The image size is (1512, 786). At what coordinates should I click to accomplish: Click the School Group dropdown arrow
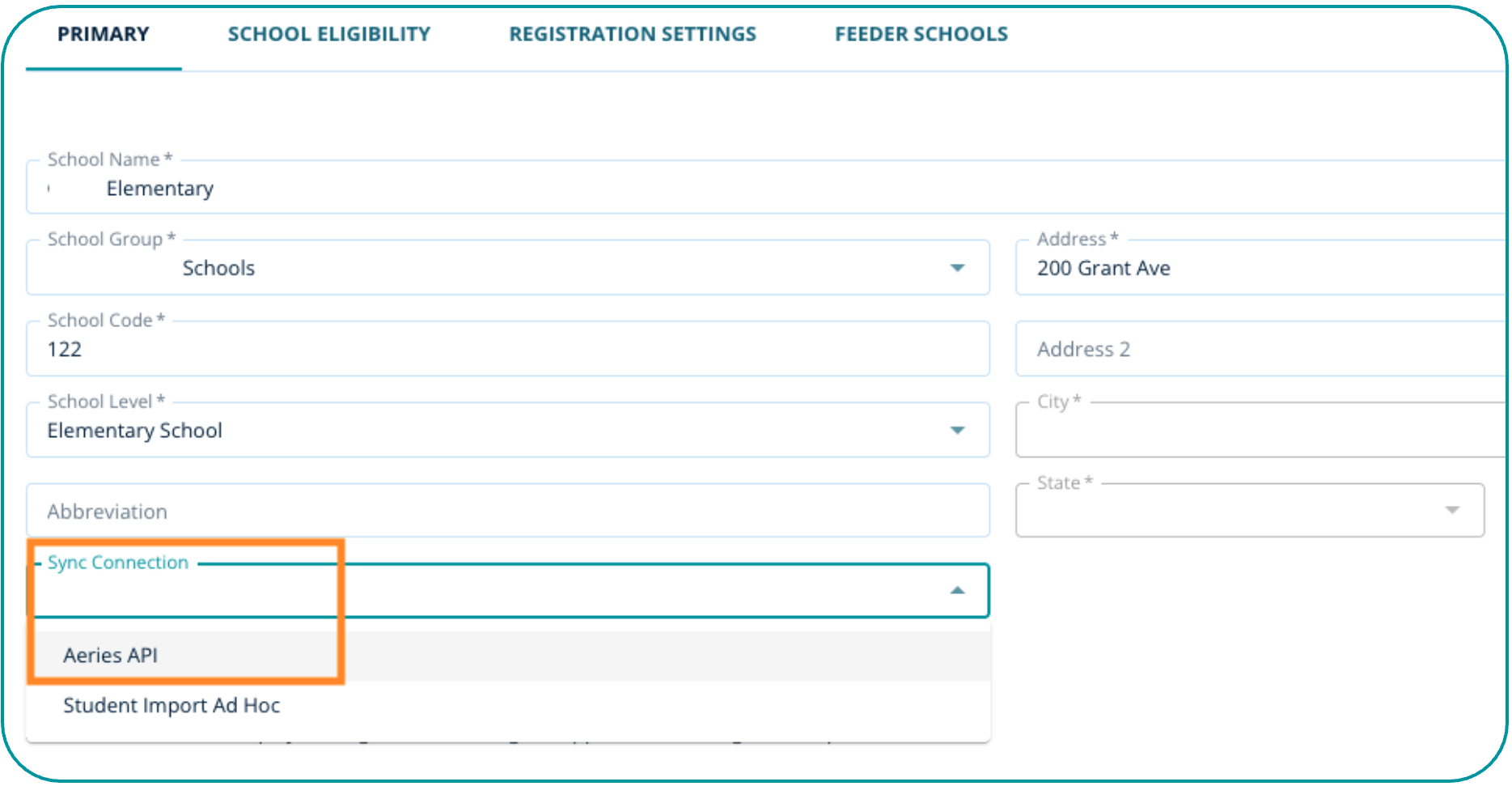[957, 268]
